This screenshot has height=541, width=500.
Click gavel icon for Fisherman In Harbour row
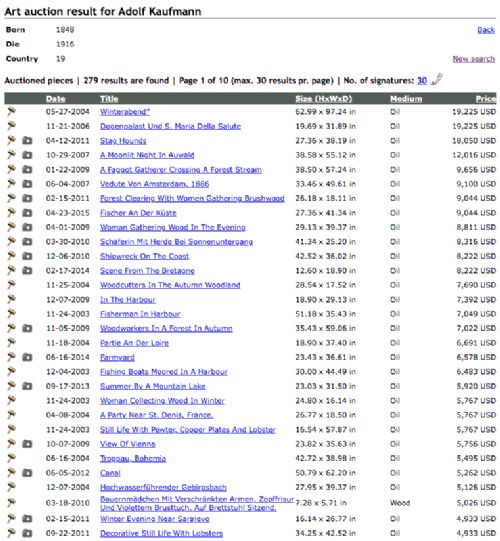(x=11, y=314)
